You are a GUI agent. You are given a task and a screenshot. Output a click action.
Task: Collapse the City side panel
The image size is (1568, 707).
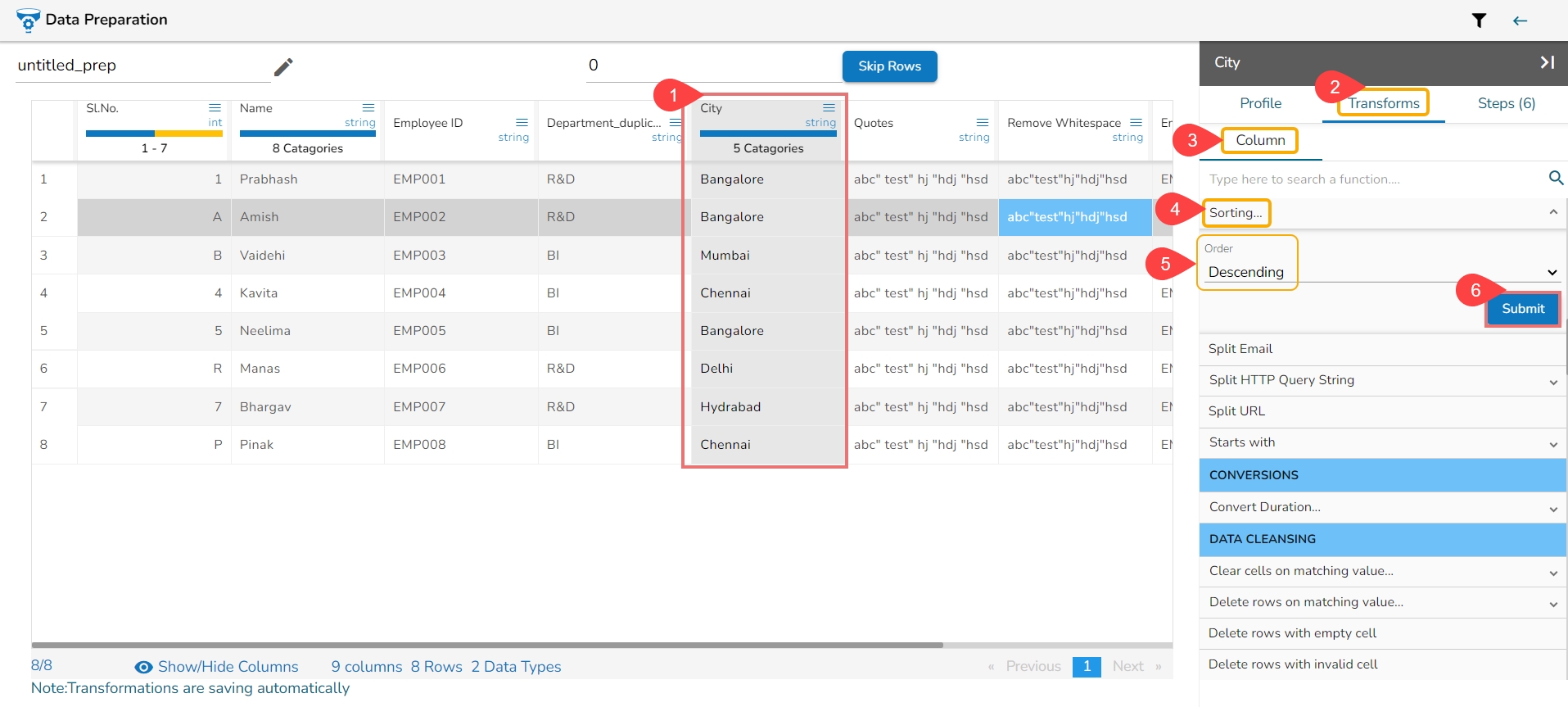click(1547, 62)
